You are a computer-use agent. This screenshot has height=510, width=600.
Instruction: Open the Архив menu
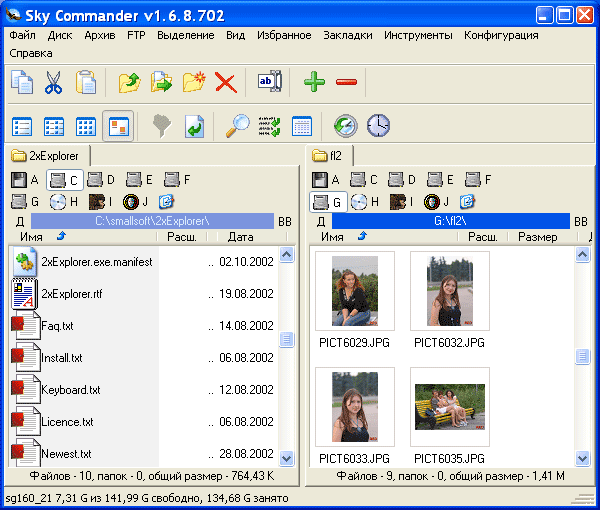point(100,36)
